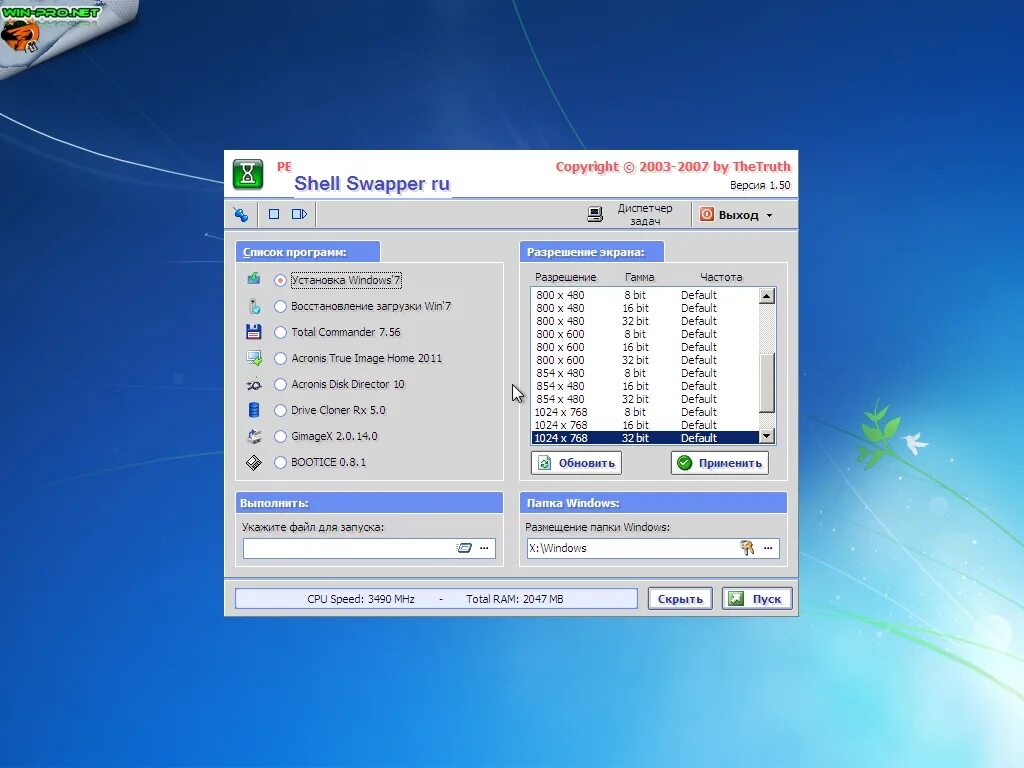
Task: Open the Выход dropdown arrow
Action: pos(769,215)
